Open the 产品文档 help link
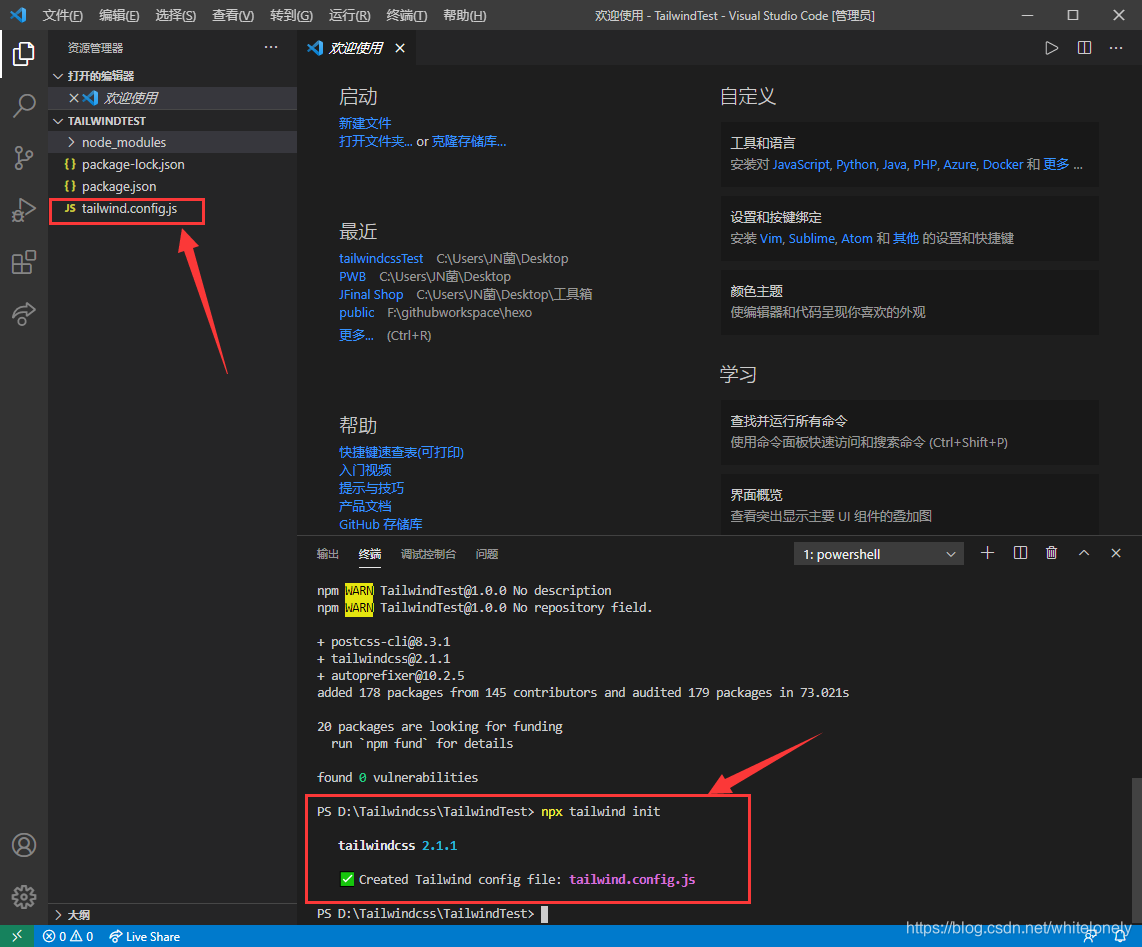The width and height of the screenshot is (1142, 947). [x=365, y=506]
